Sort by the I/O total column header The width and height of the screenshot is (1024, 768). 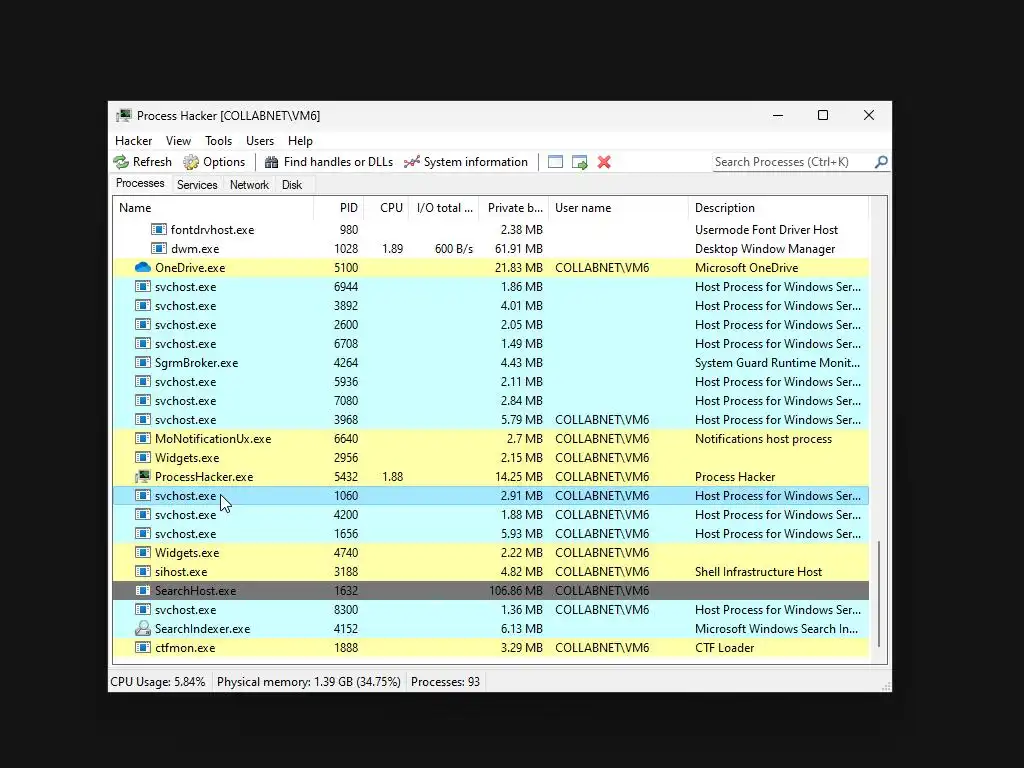tap(444, 208)
